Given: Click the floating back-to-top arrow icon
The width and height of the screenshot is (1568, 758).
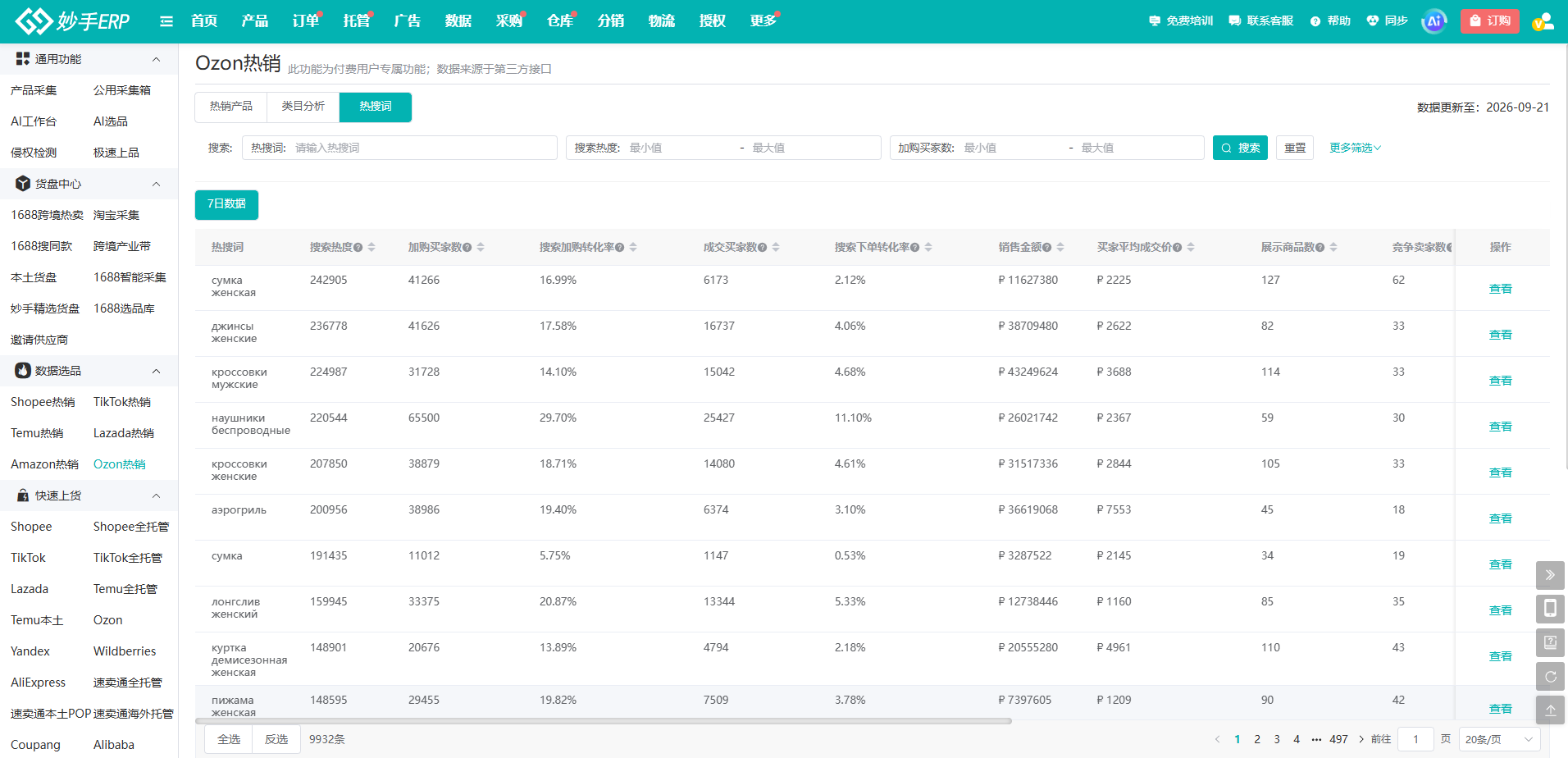Looking at the screenshot, I should [1550, 710].
